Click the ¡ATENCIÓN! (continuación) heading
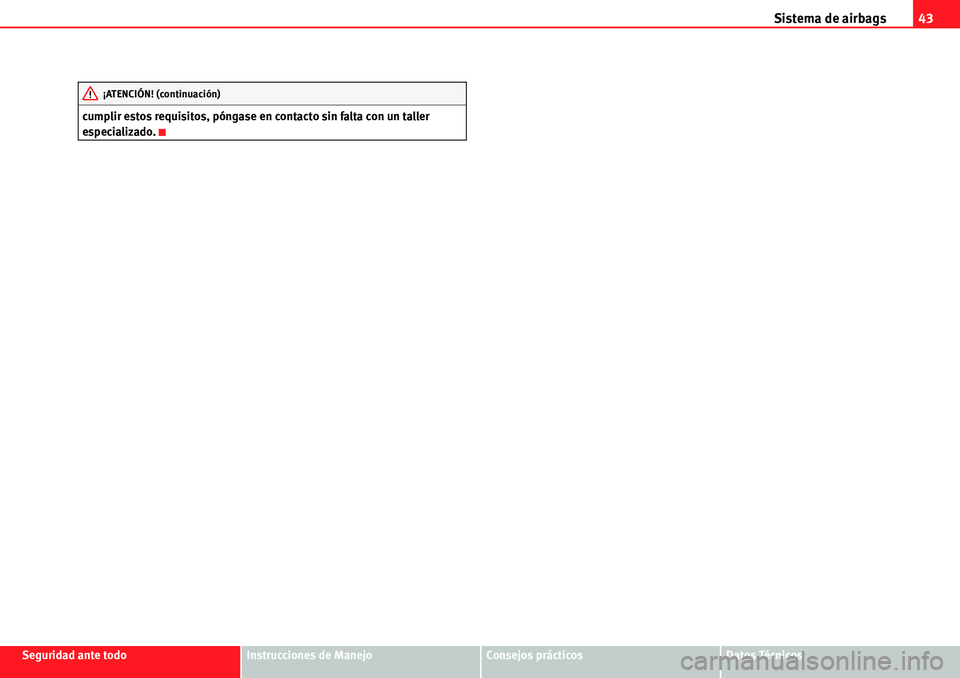 162,94
